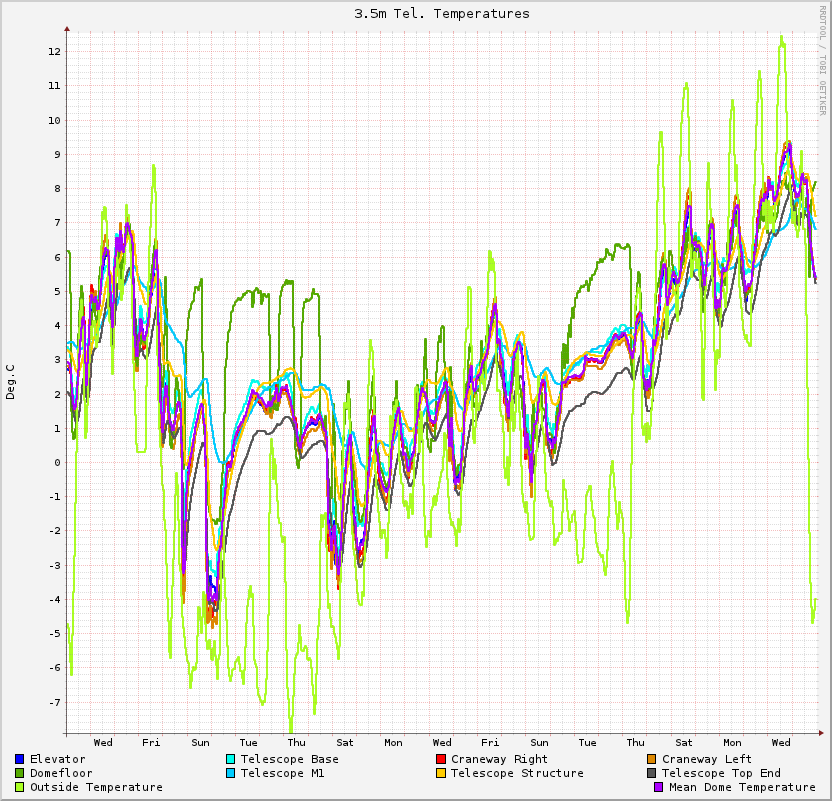Screen dimensions: 832x801
Task: Click the 12 tick label on y-axis
Action: [55, 52]
